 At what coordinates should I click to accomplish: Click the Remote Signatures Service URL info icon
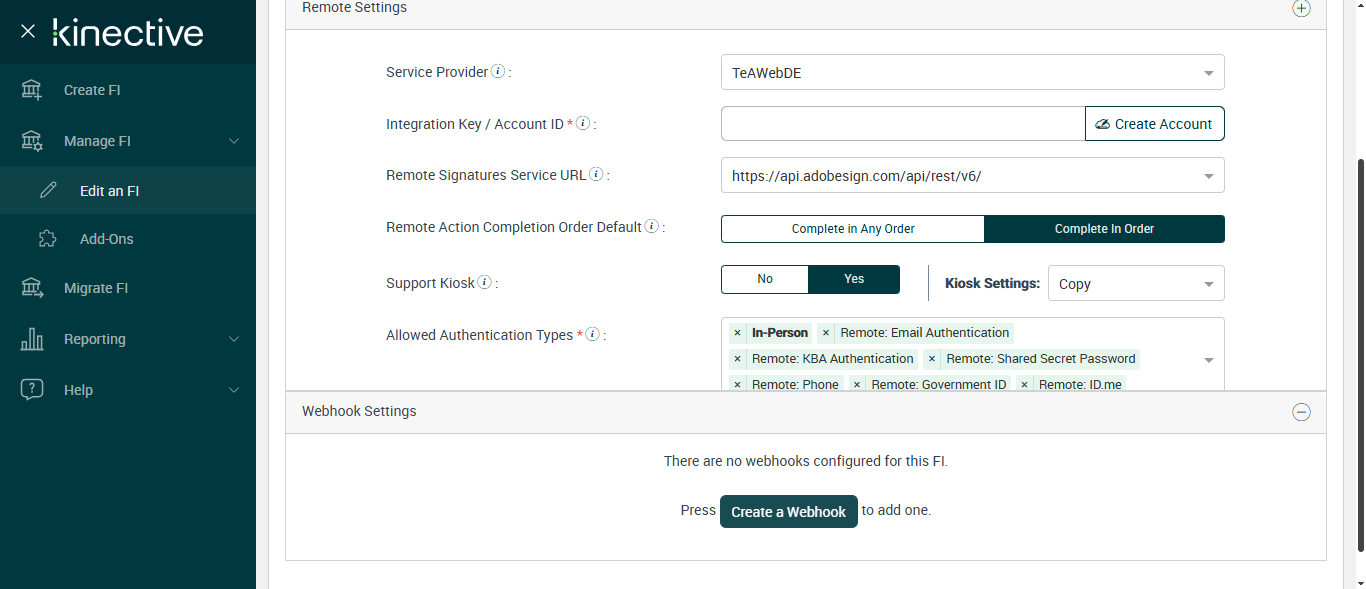point(596,175)
